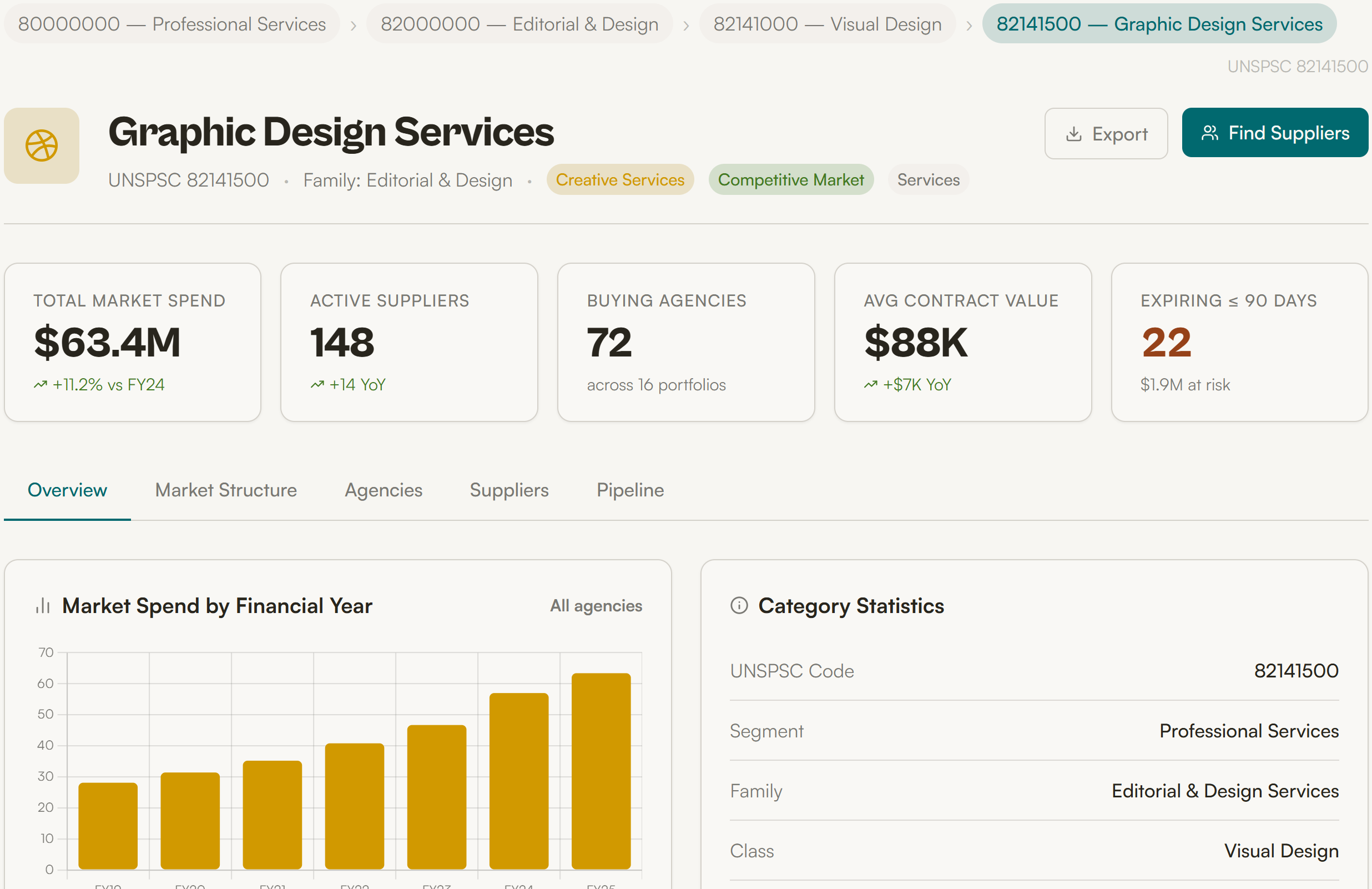This screenshot has width=1372, height=889.
Task: Click the trend arrow next to +14 YoY
Action: point(317,384)
